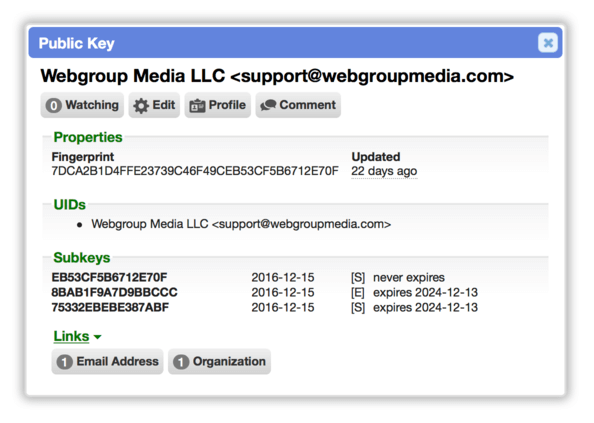Expand the Links dropdown arrow
Screen dimensions: 594x423
point(97,337)
